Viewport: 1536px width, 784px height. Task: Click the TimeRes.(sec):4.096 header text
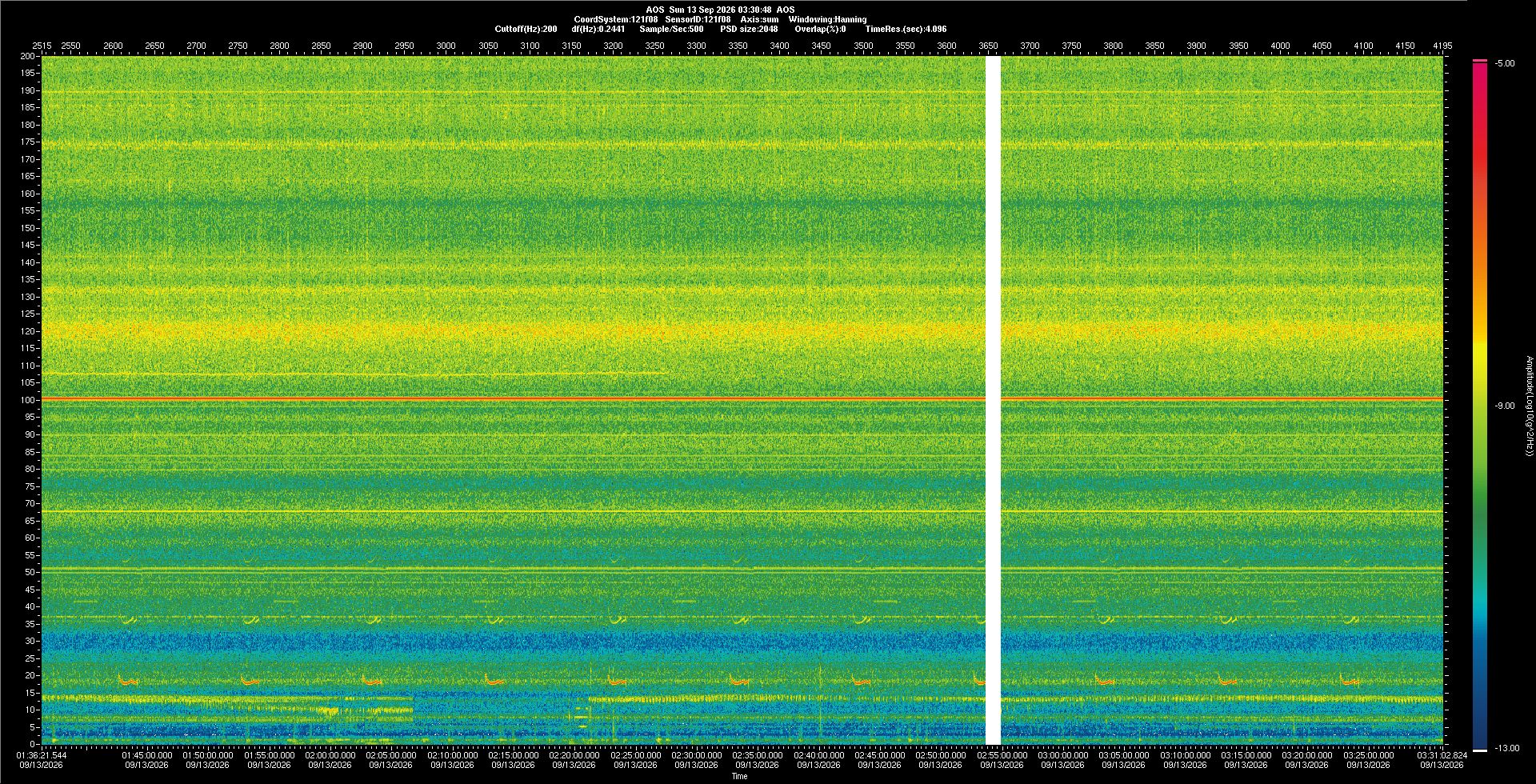tap(906, 29)
